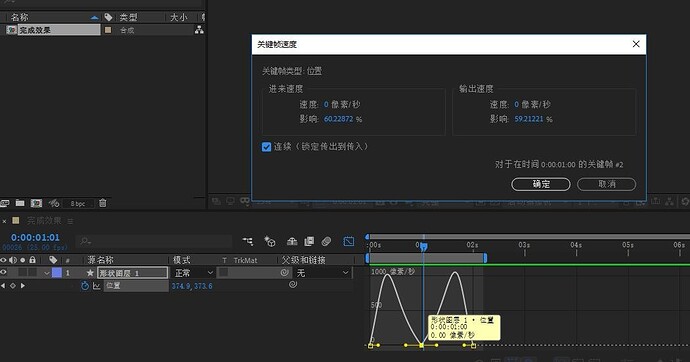
Task: Toggle add keyframe diamond at current time
Action: coord(13,286)
